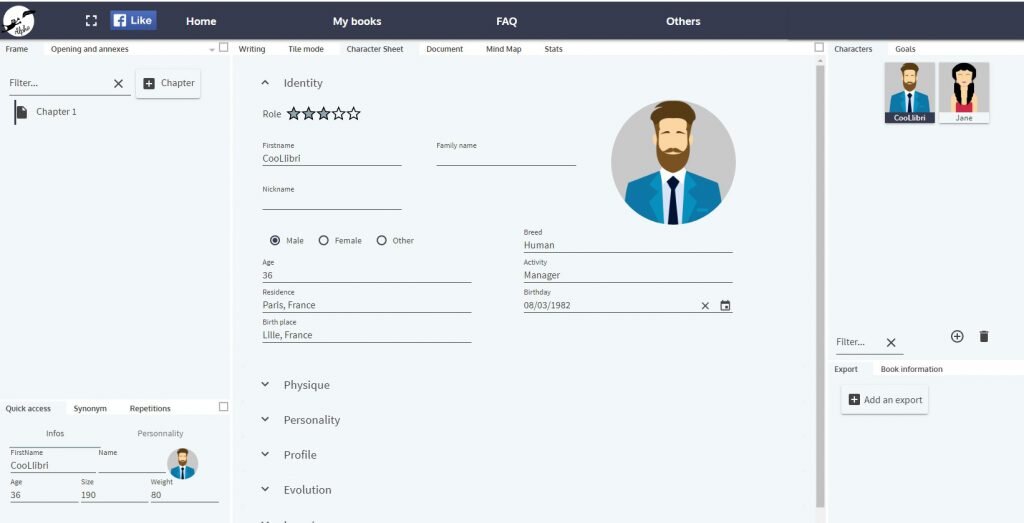Click the Nickname field
Screen dimensions: 1024x523
(332, 202)
